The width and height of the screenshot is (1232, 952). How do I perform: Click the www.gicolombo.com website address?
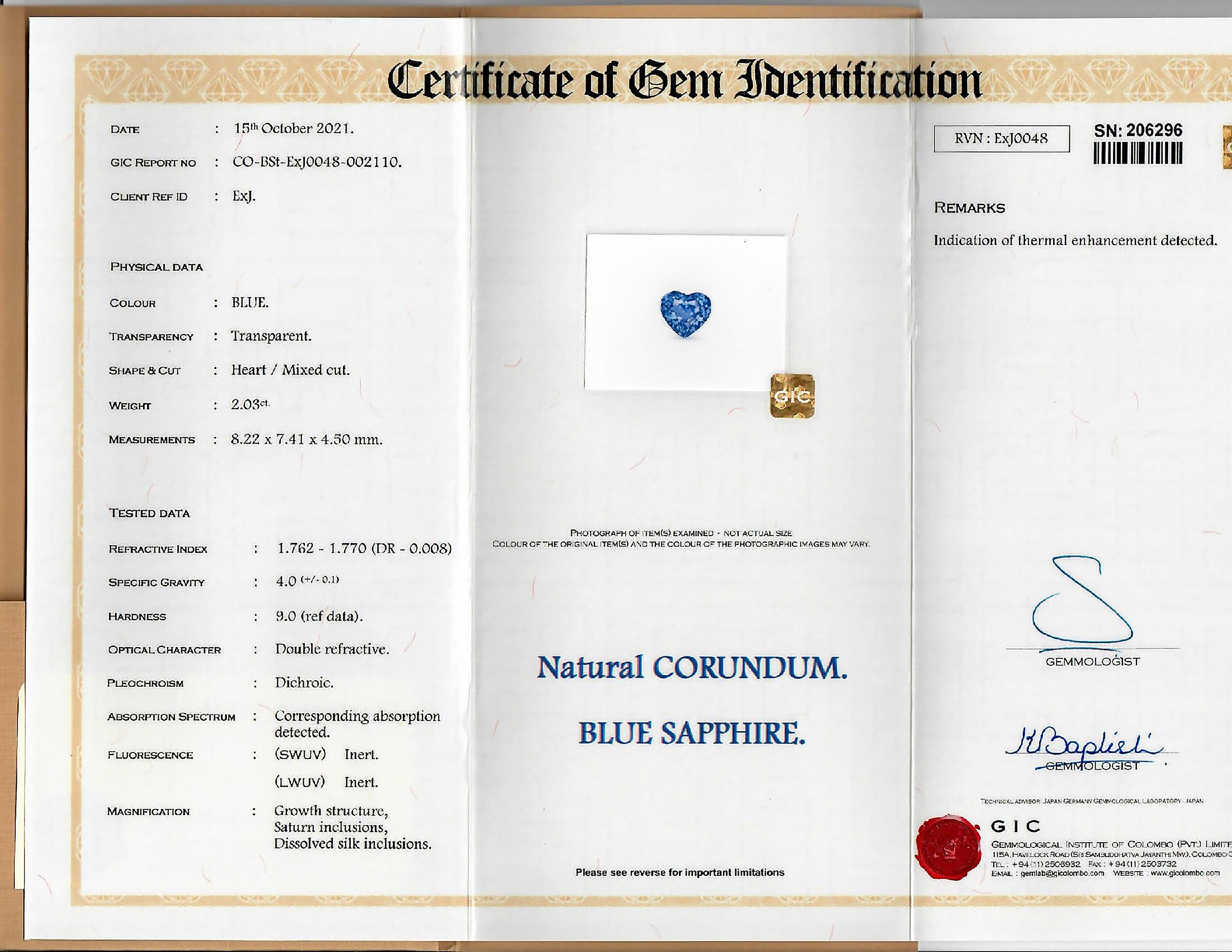1185,873
